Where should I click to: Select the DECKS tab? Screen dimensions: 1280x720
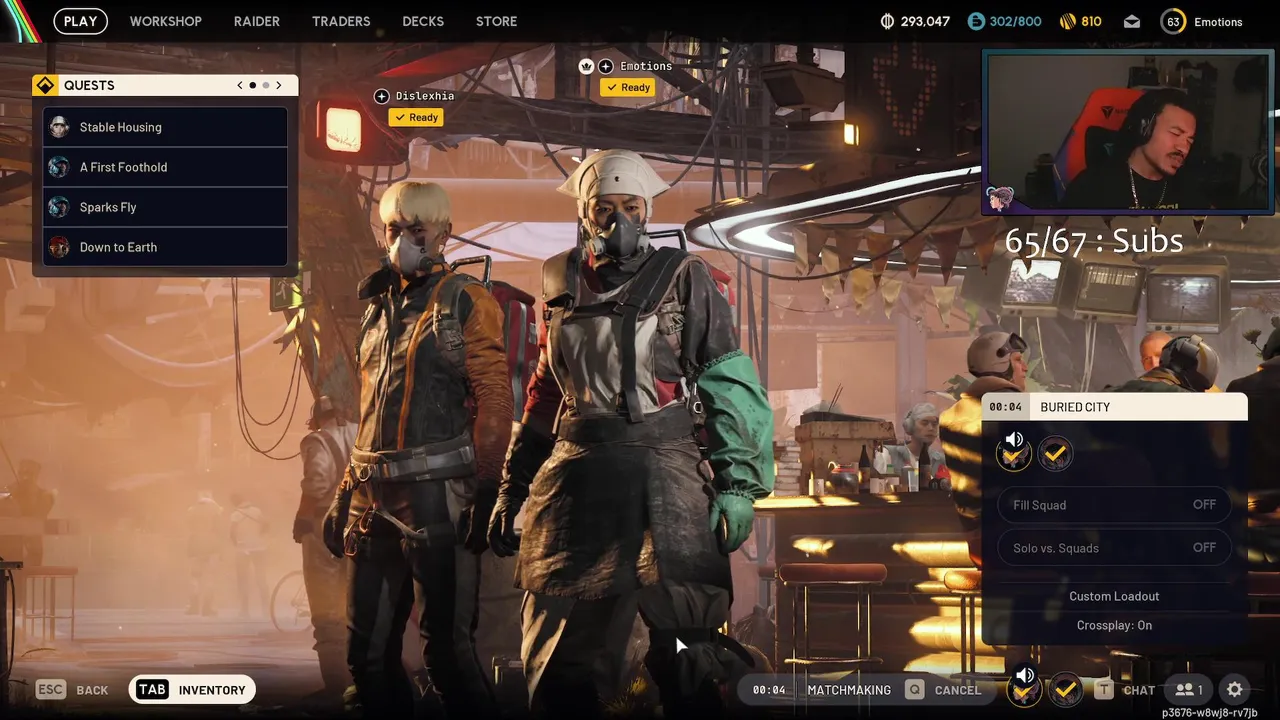pos(423,21)
